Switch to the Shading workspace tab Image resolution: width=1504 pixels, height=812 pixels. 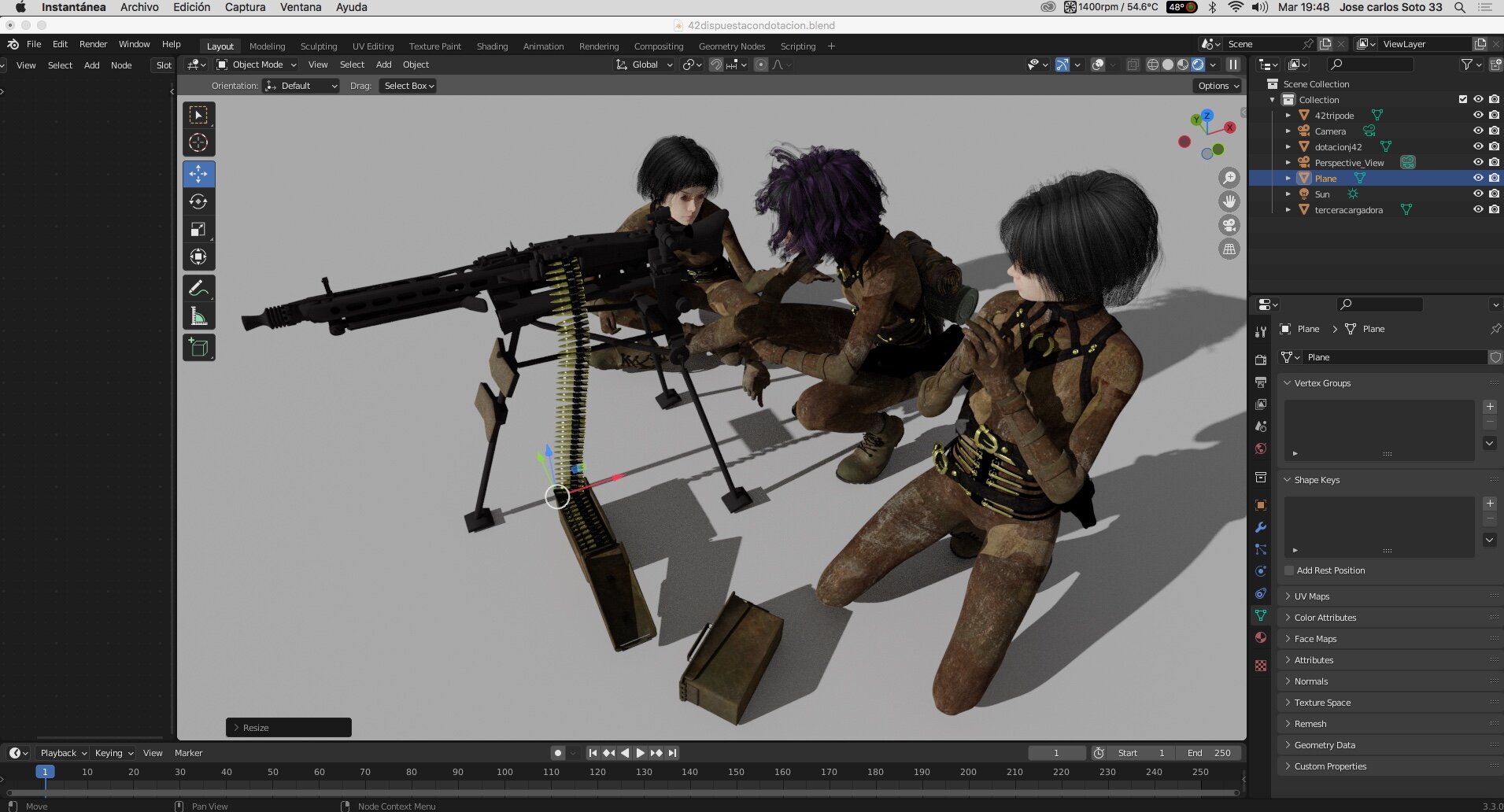(492, 46)
